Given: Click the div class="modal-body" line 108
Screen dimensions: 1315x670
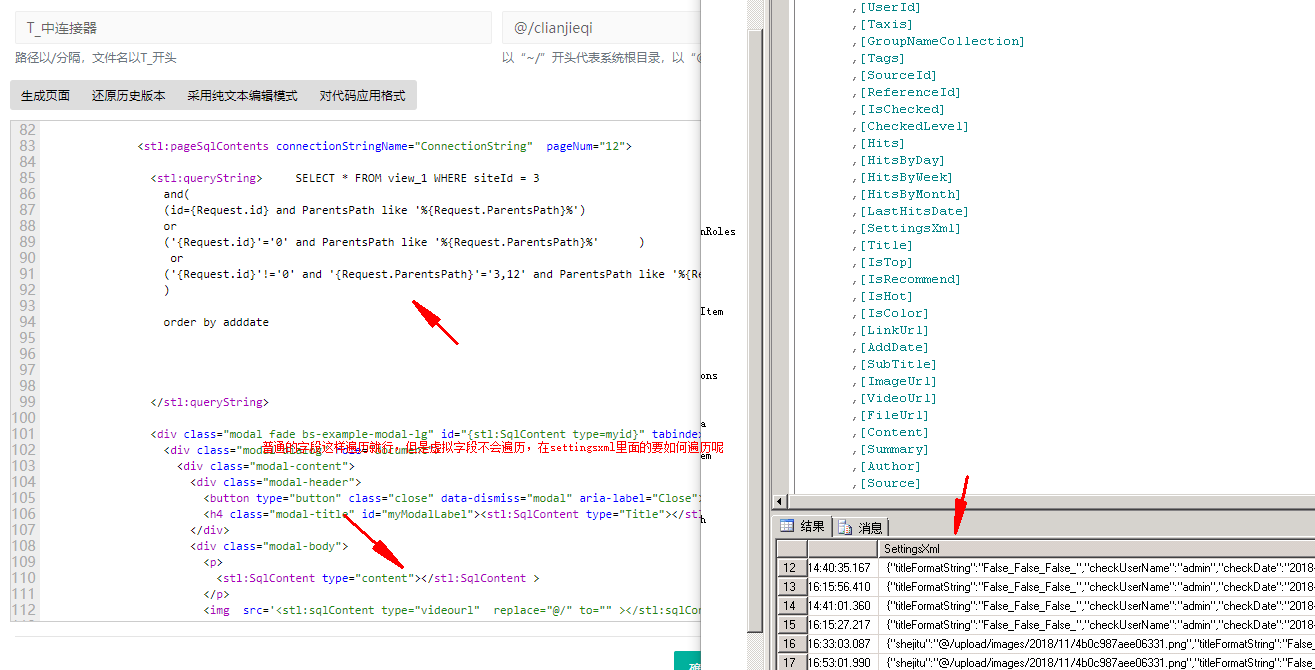Looking at the screenshot, I should (269, 546).
